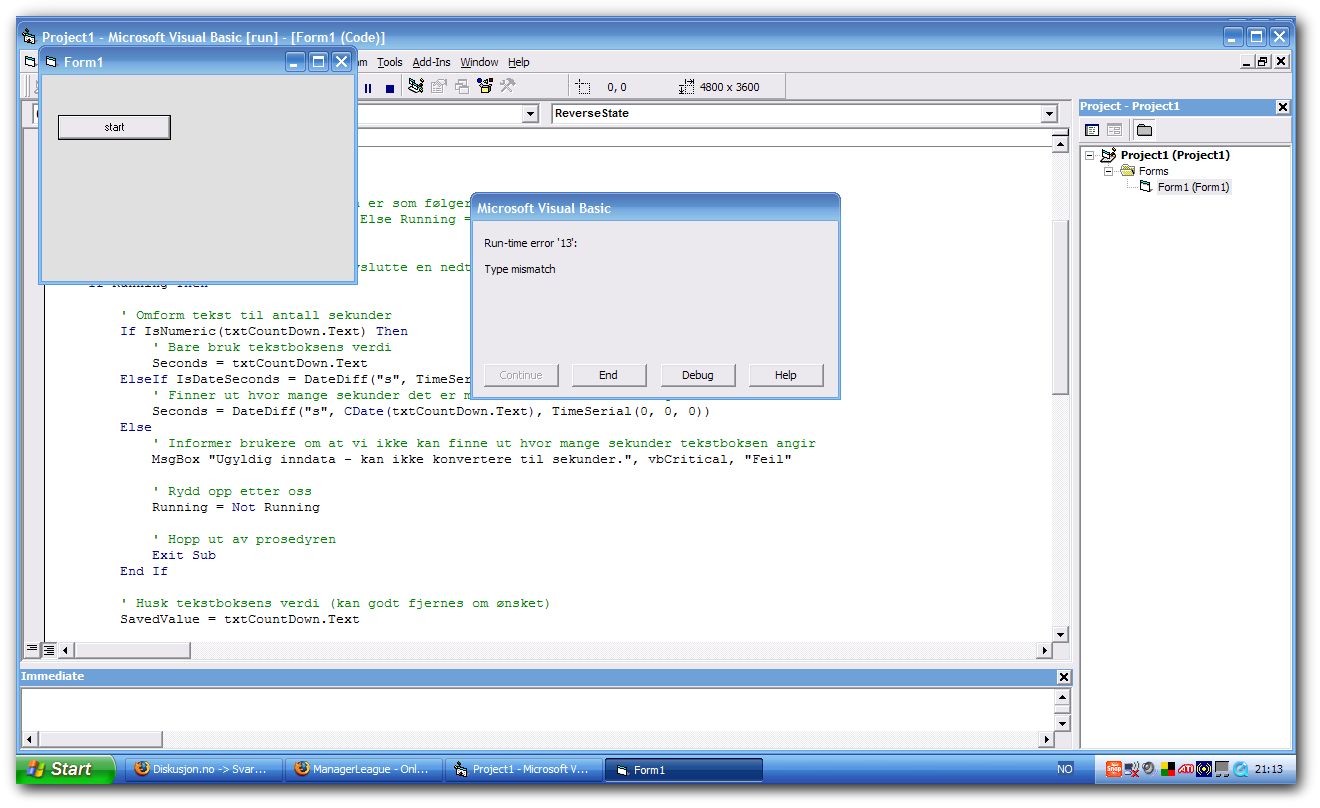The image size is (1320, 808).
Task: Click the Project1 project icon in tree
Action: point(1107,155)
